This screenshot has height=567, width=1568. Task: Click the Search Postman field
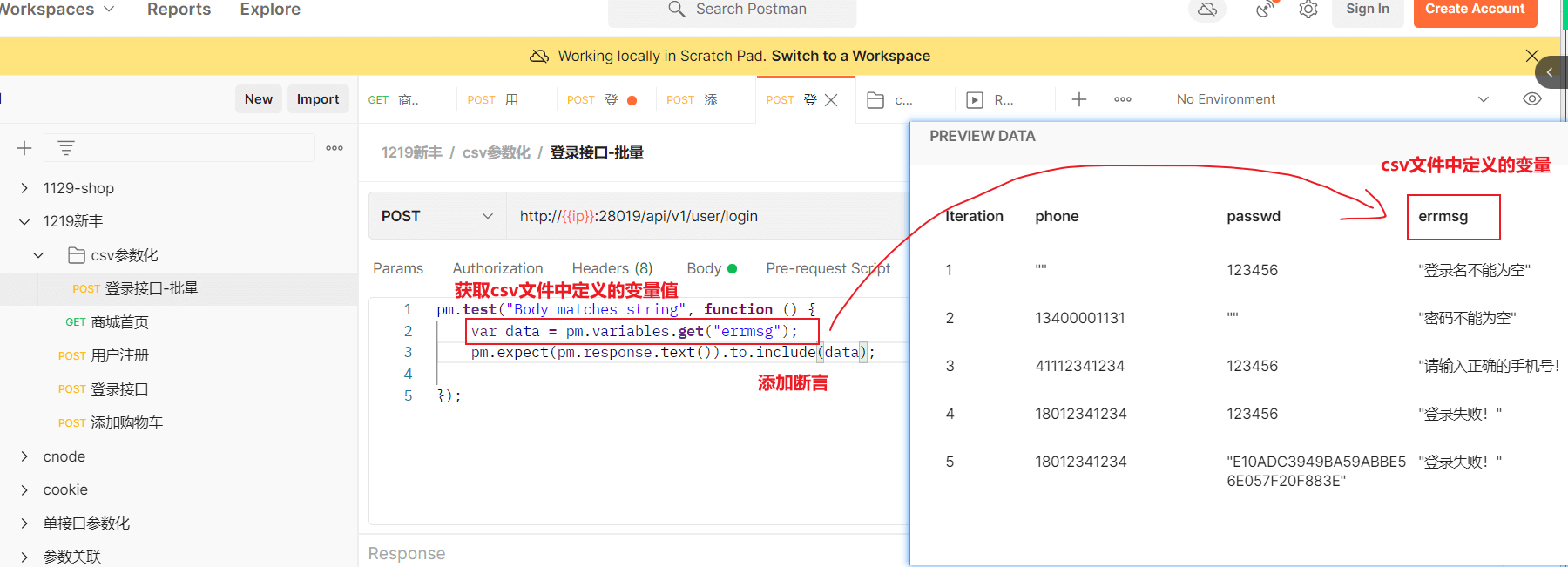click(x=732, y=10)
